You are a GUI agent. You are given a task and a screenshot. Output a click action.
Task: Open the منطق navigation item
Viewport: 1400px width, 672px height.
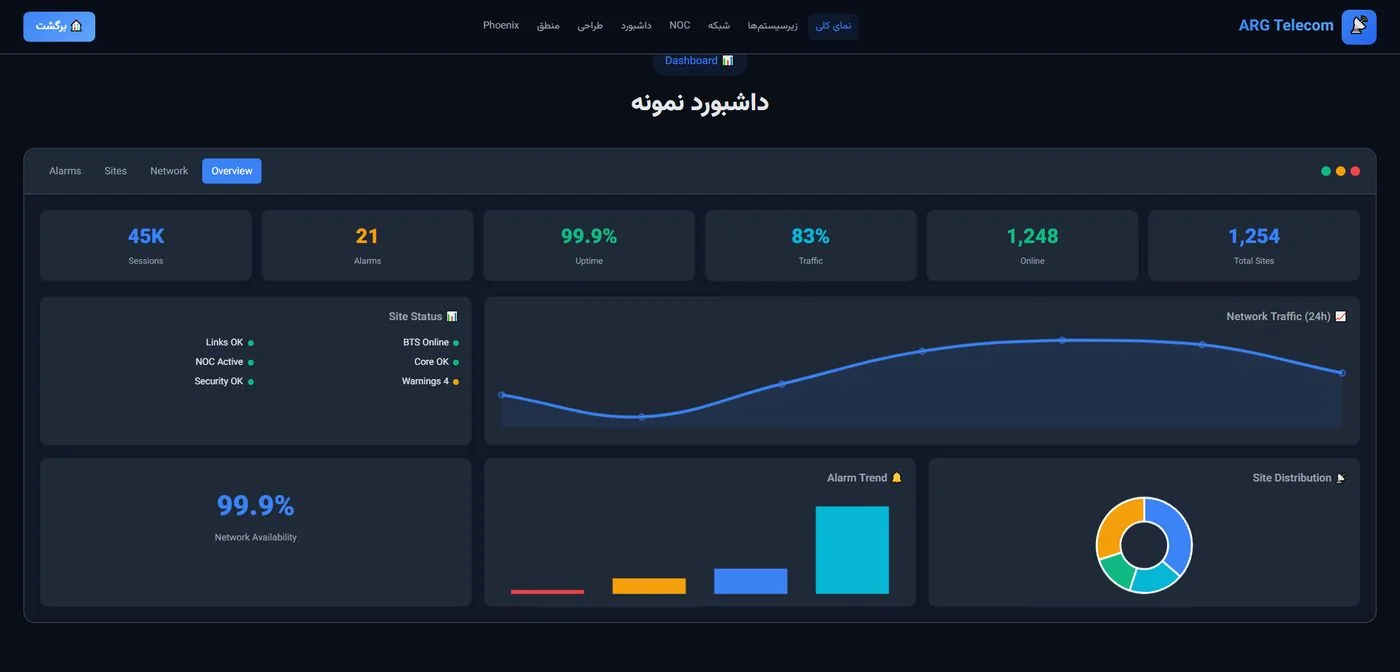coord(548,26)
